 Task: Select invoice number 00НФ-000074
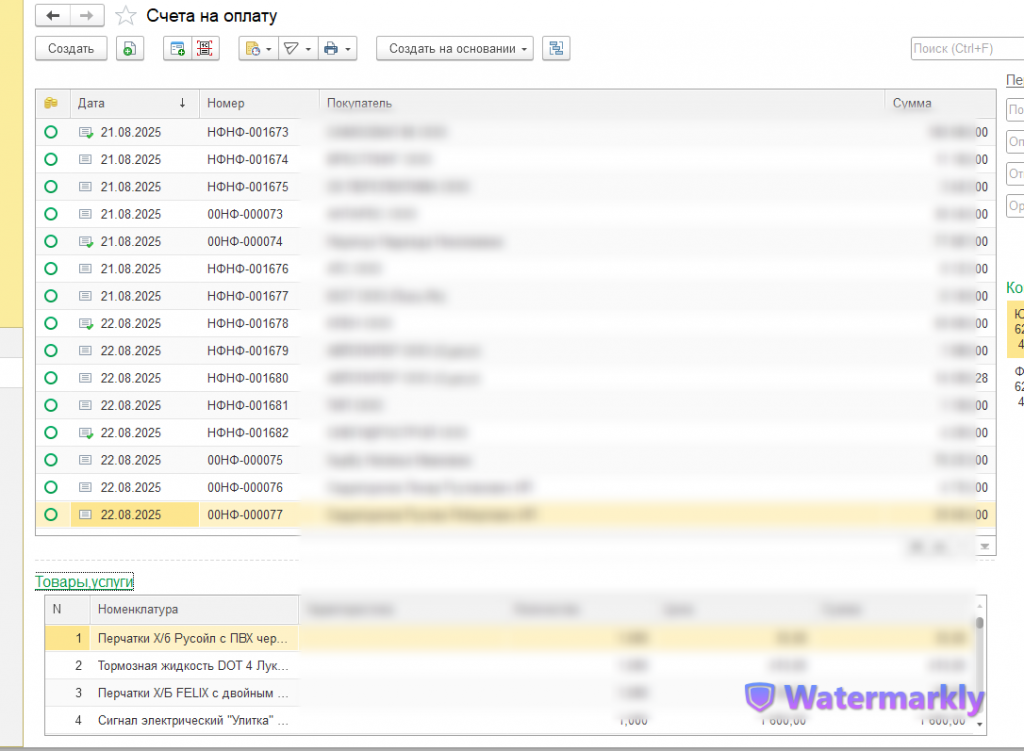tap(245, 242)
